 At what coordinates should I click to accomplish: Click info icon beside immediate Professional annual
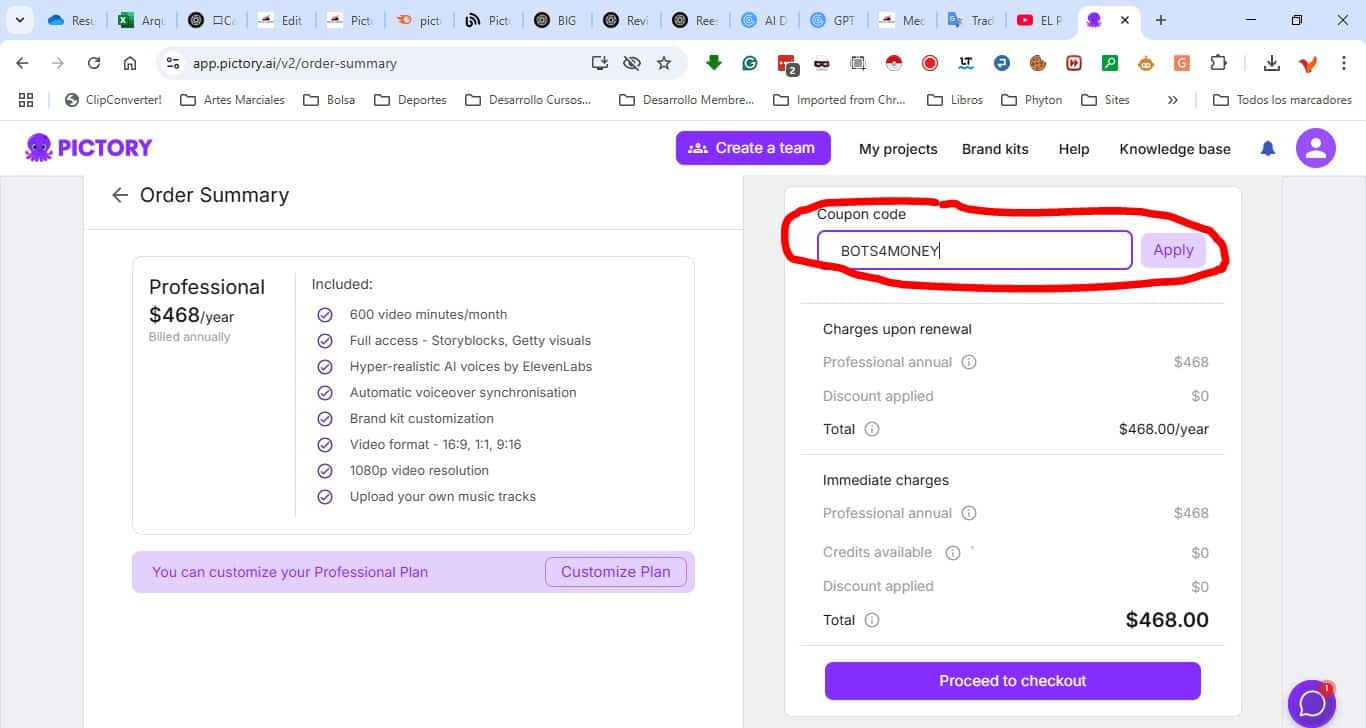968,513
